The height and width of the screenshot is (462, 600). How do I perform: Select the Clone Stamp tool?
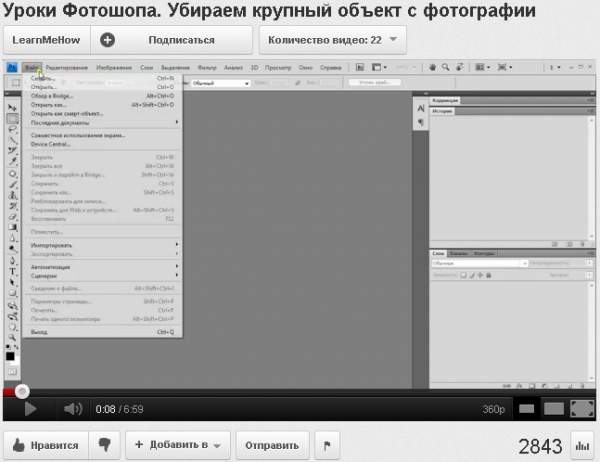12,195
